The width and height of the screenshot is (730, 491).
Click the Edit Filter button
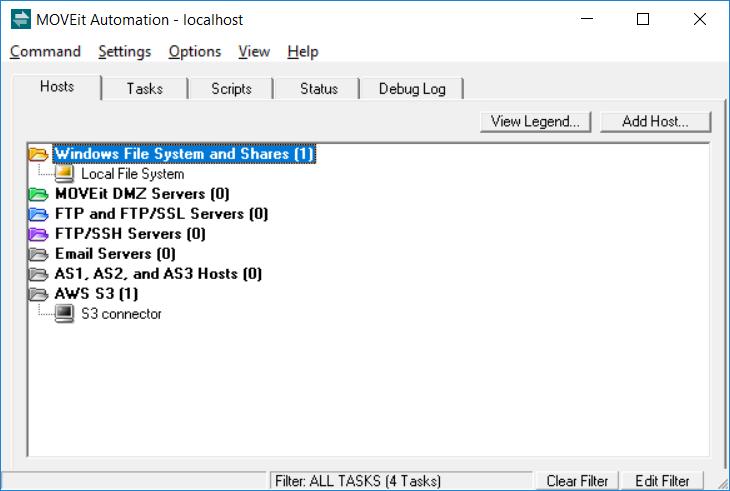(662, 481)
